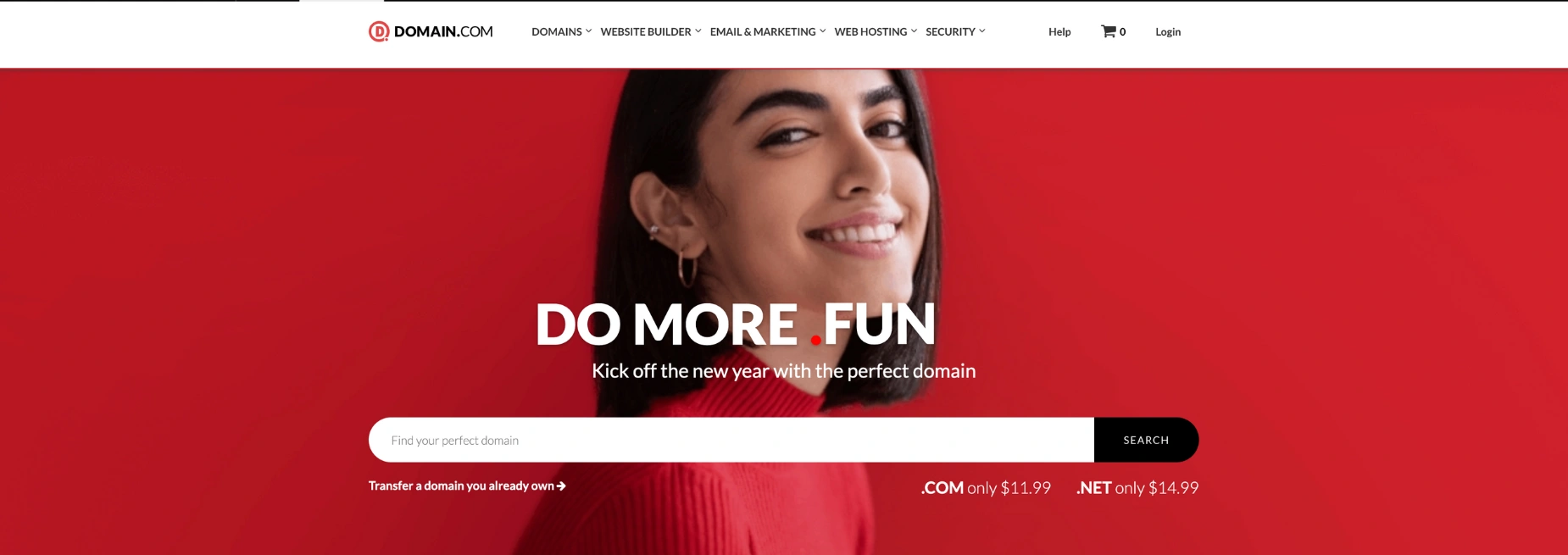Open the WEBSITE BUILDER menu
This screenshot has height=555, width=1568.
pyautogui.click(x=646, y=31)
